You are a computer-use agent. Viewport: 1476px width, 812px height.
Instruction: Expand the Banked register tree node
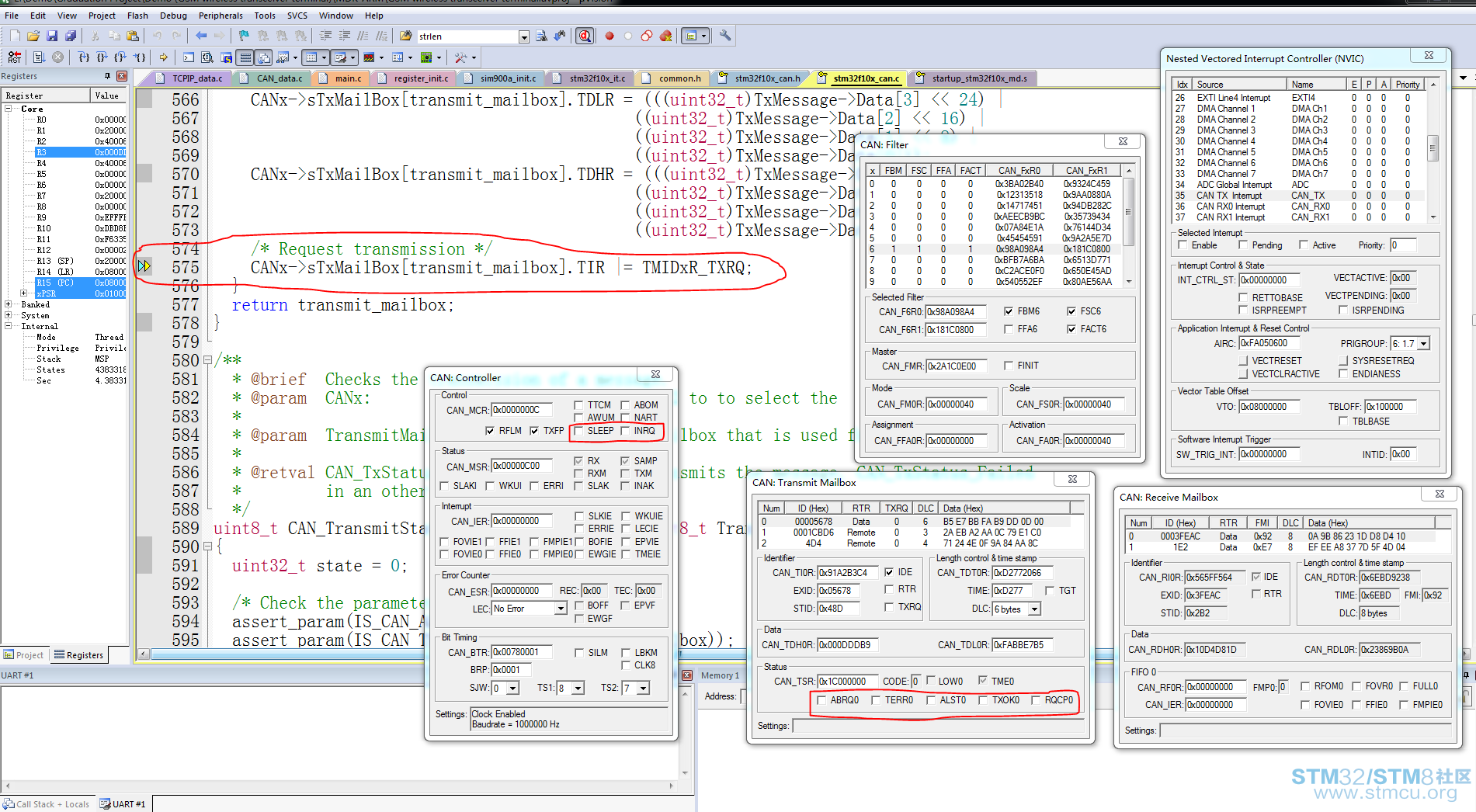9,304
